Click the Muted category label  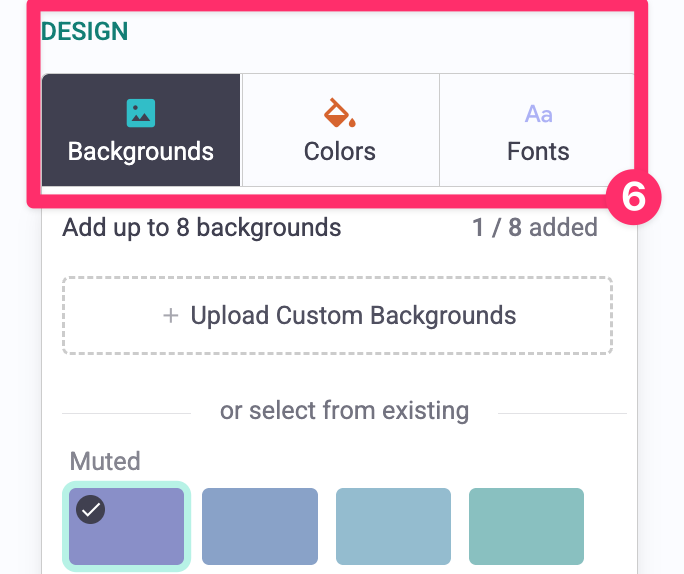coord(105,462)
